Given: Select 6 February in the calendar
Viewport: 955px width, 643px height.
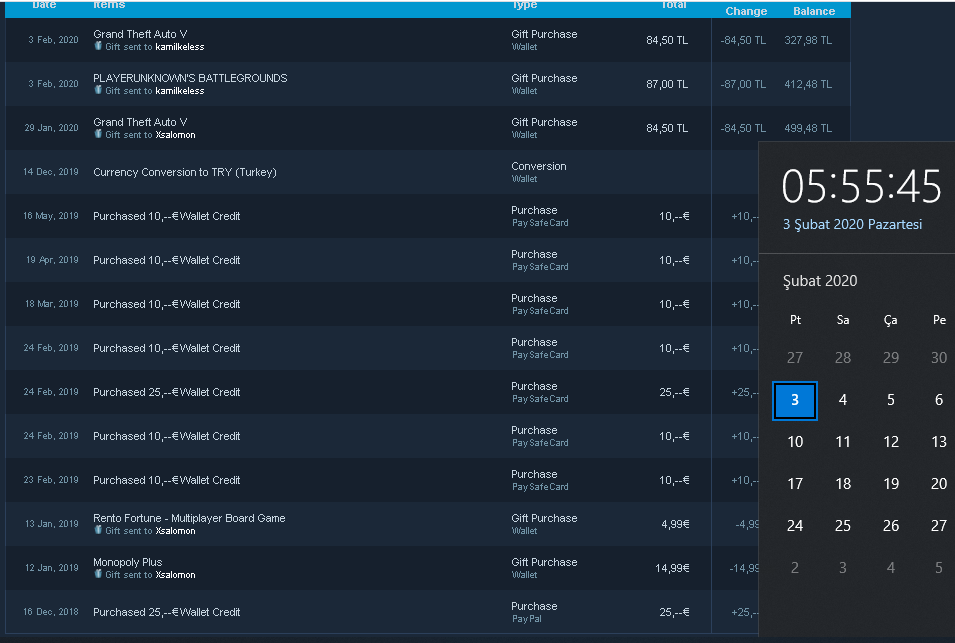Looking at the screenshot, I should tap(939, 400).
